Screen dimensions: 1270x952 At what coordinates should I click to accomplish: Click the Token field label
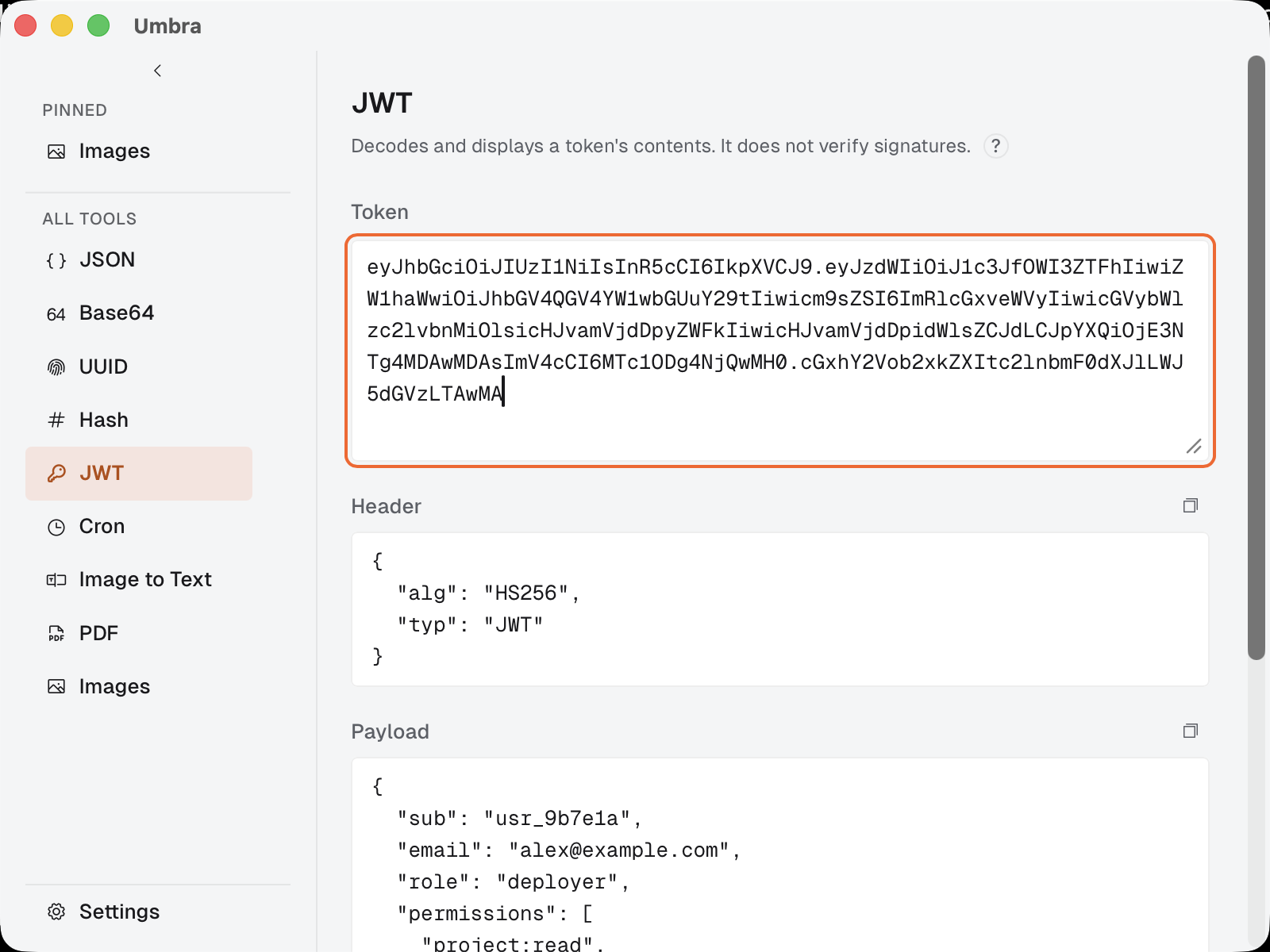[x=379, y=212]
